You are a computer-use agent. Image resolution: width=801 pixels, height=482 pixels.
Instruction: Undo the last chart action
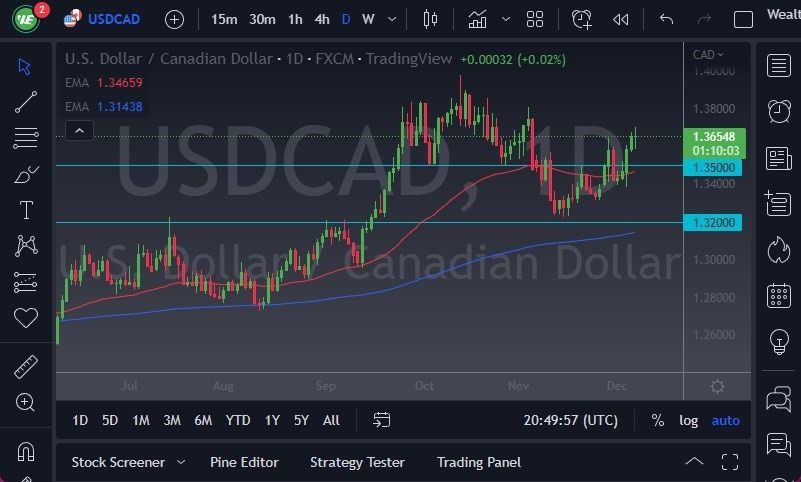pyautogui.click(x=666, y=19)
